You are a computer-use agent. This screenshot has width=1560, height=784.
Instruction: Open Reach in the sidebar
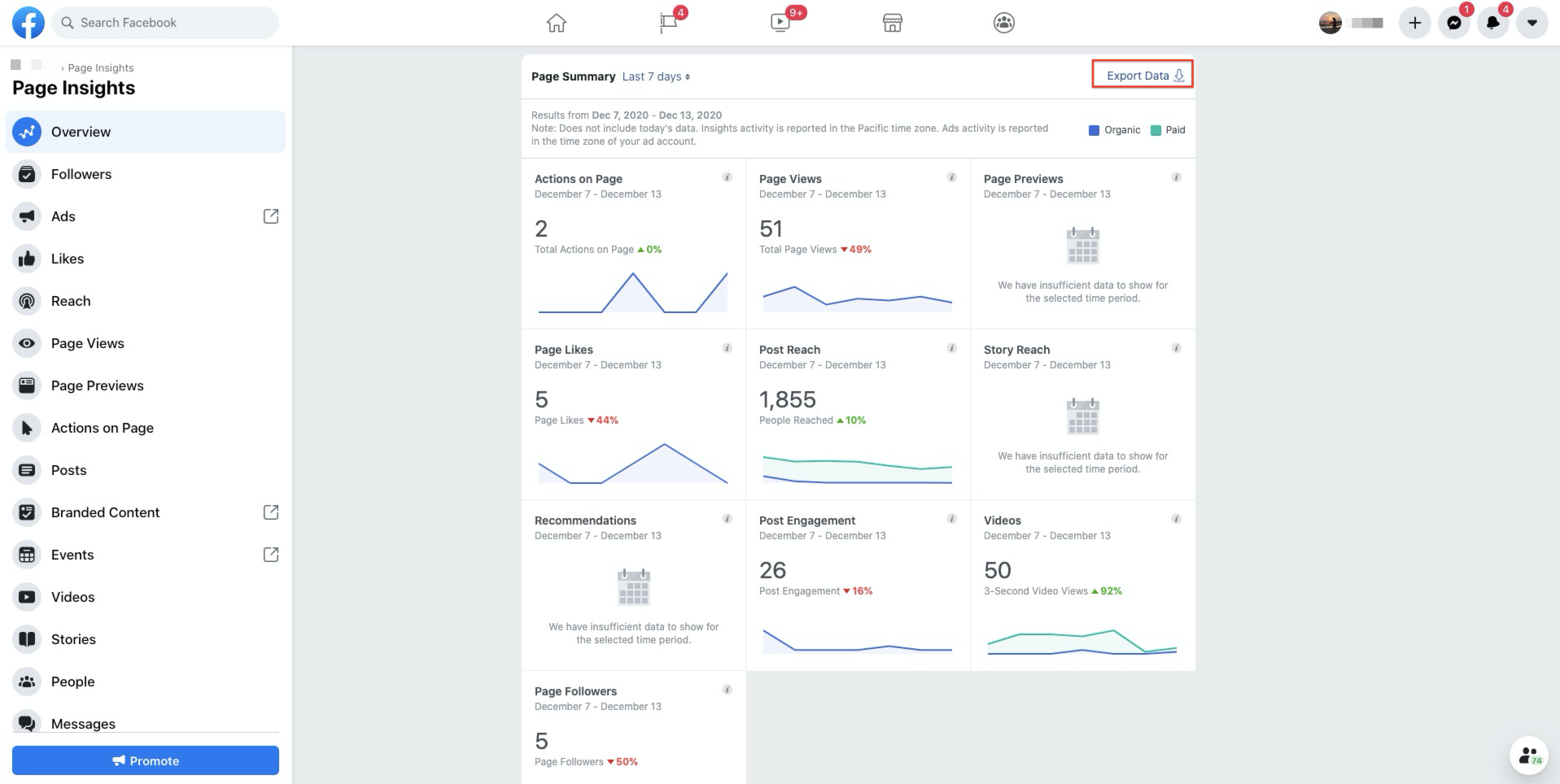click(146, 301)
